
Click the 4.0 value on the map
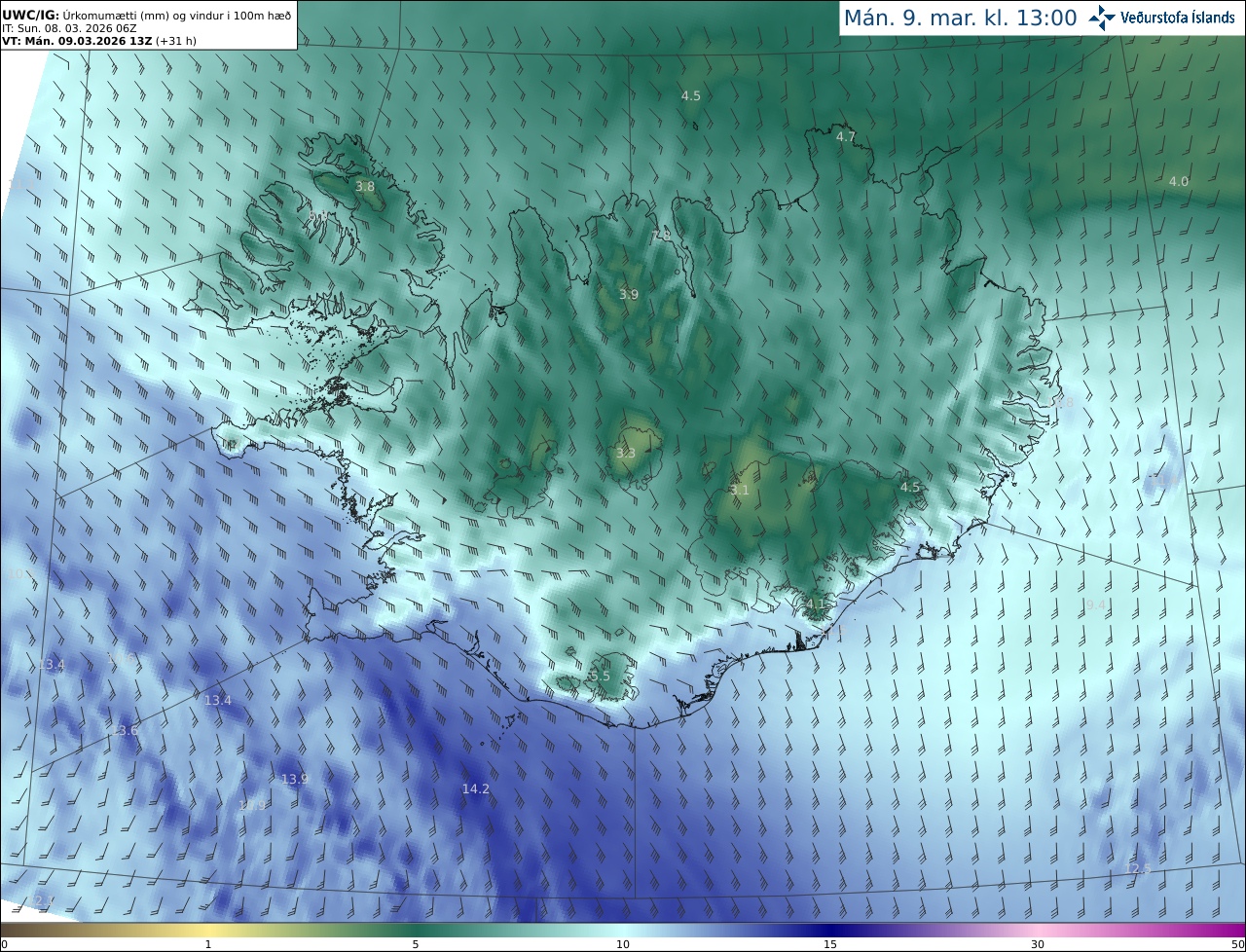pyautogui.click(x=1179, y=182)
